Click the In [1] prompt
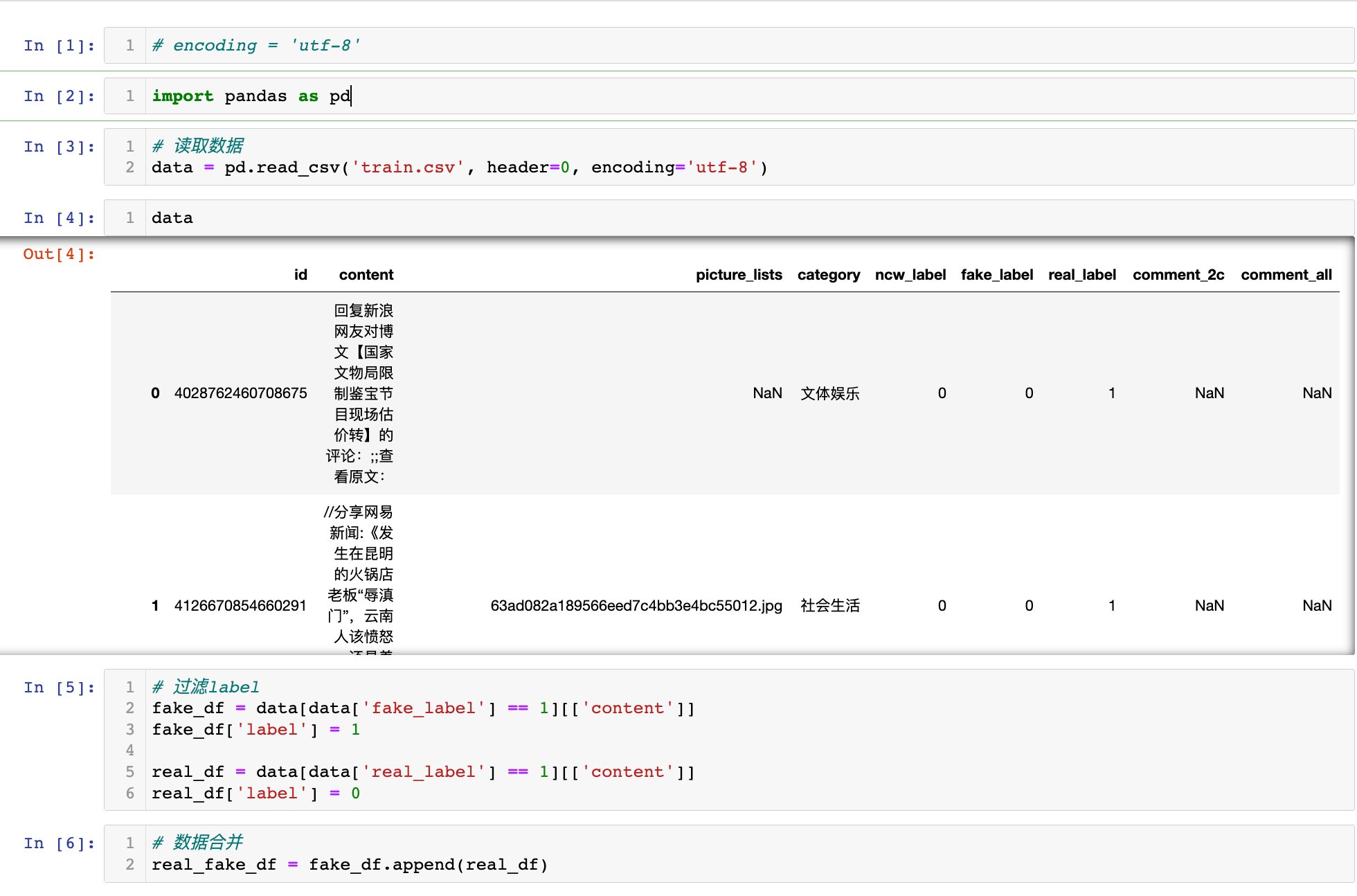The image size is (1357, 896). coord(58,46)
